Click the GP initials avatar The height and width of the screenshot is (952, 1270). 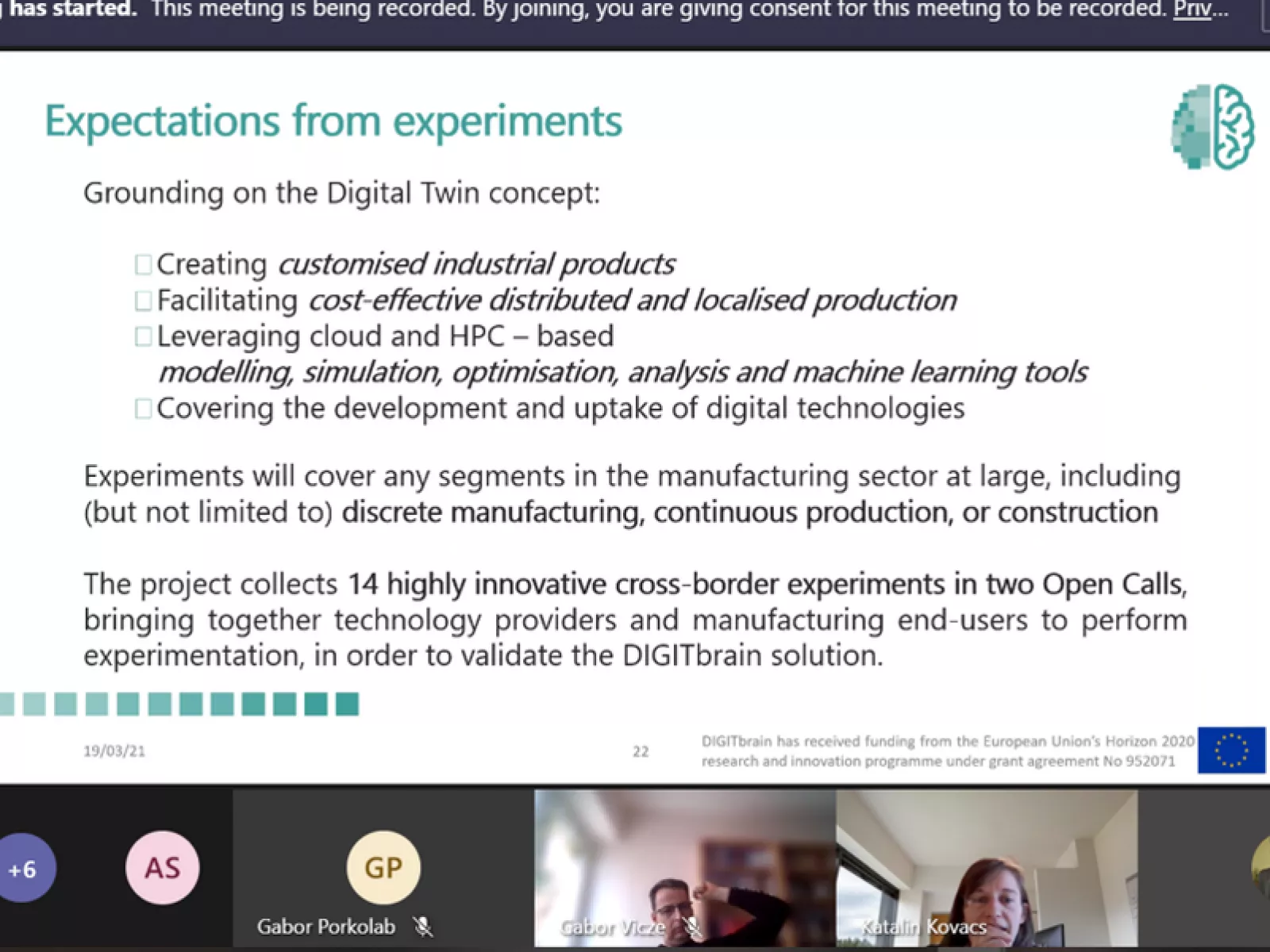point(383,868)
